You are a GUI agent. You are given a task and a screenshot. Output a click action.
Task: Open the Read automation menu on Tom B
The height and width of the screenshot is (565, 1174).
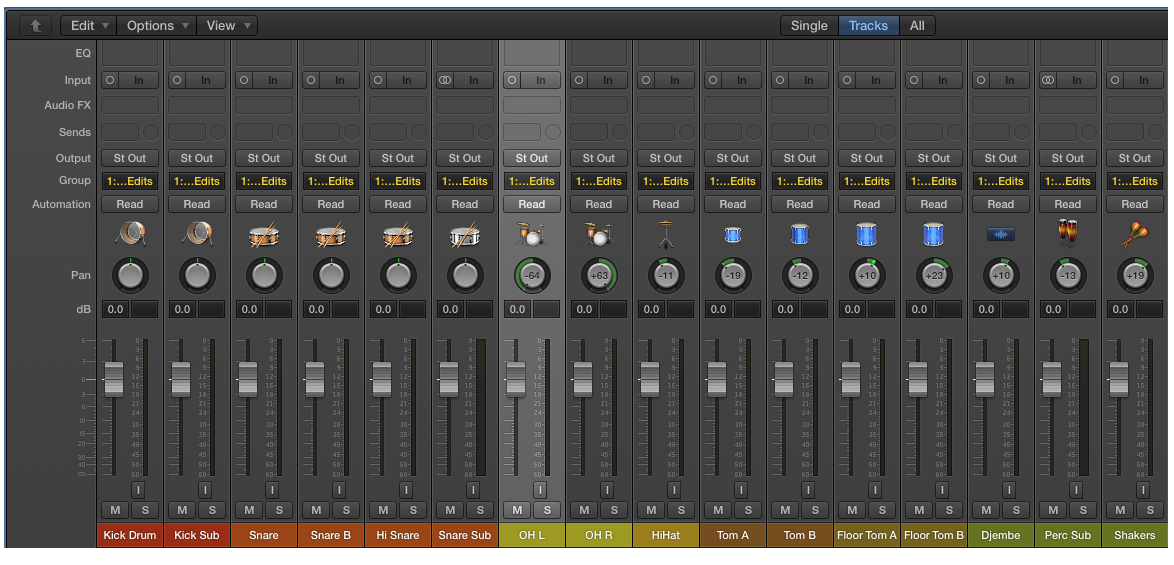(x=800, y=204)
